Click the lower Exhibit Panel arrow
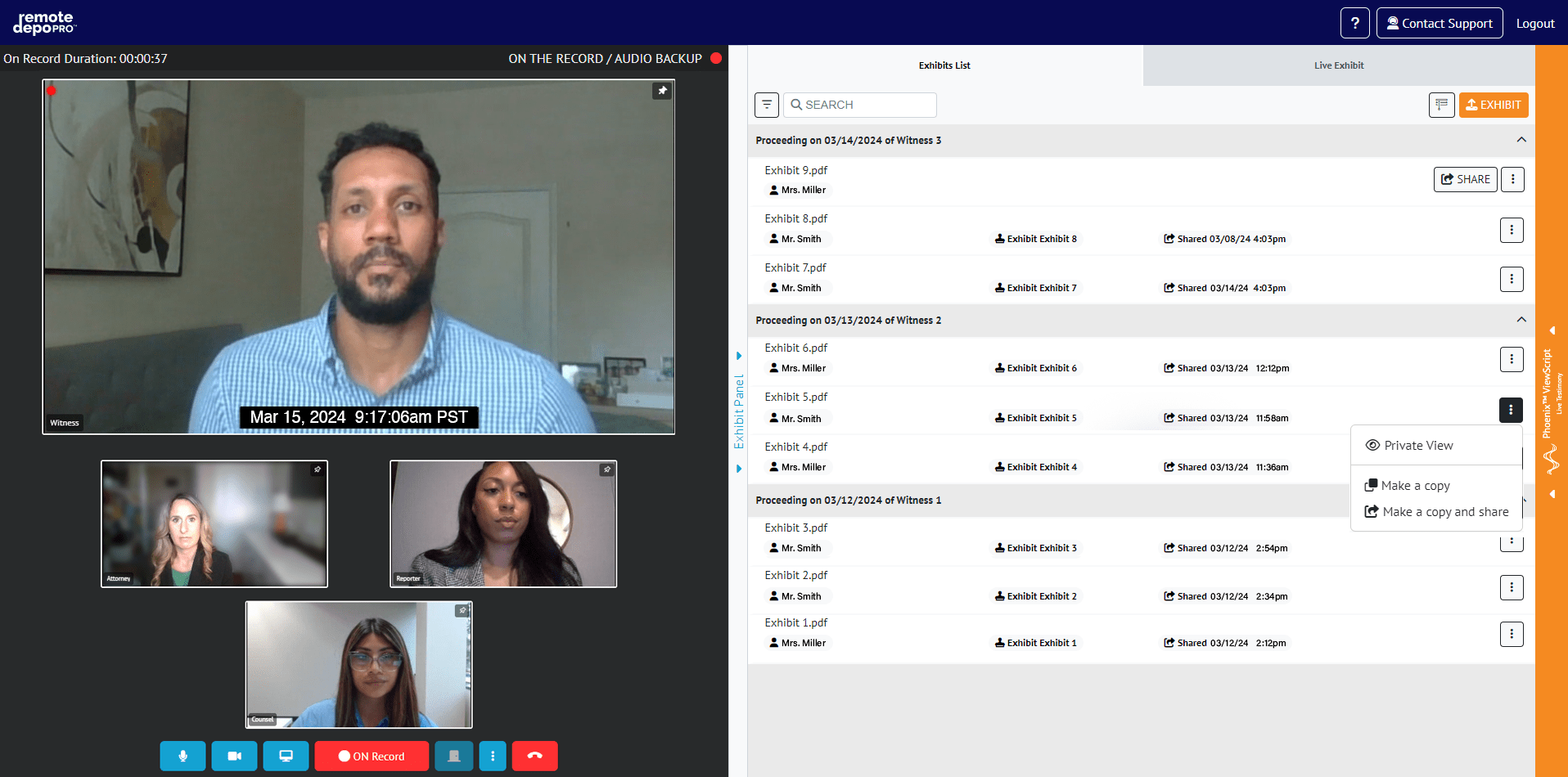 [739, 469]
